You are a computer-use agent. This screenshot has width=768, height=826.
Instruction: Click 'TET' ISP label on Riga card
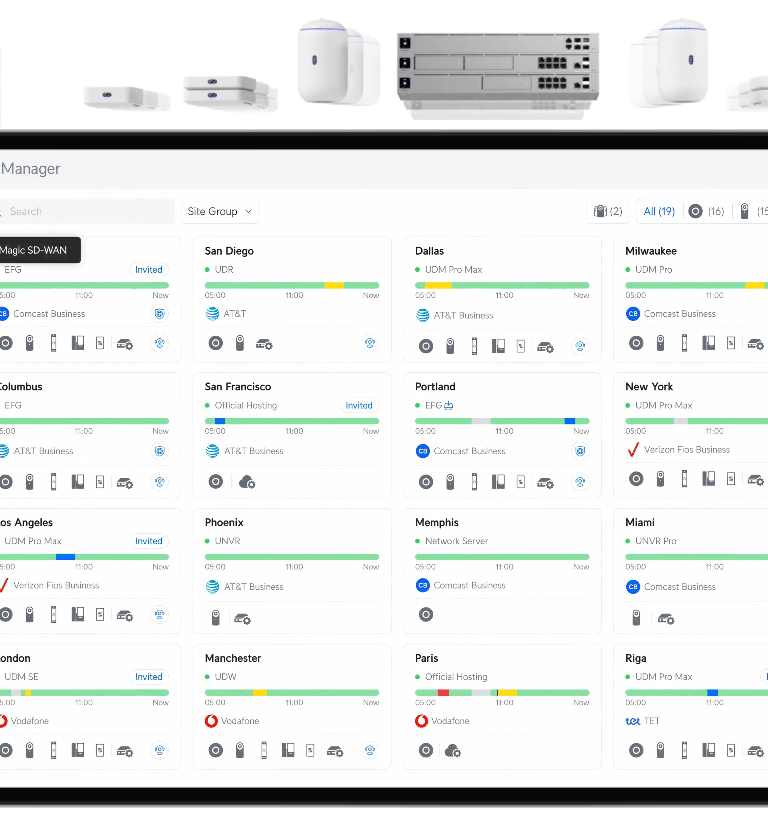pyautogui.click(x=652, y=721)
